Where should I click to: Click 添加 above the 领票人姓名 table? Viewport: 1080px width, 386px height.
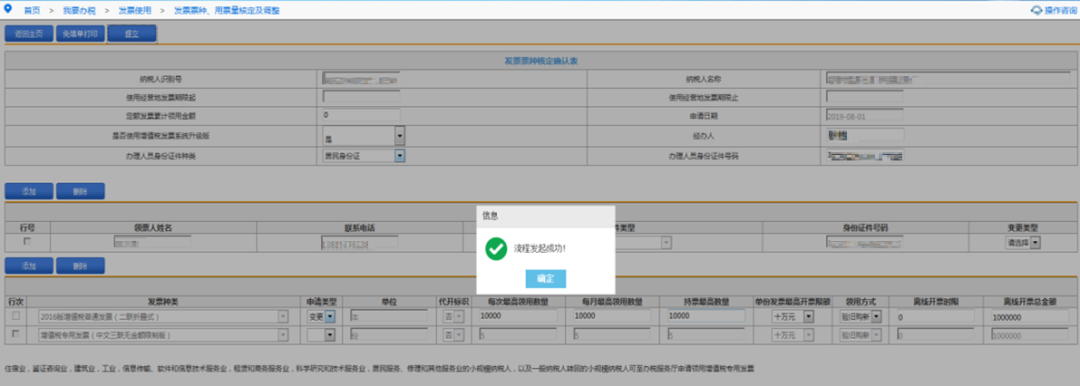point(29,191)
